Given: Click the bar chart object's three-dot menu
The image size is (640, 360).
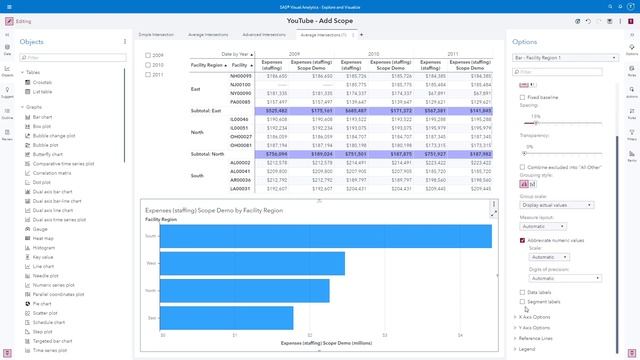Looking at the screenshot, I should tap(493, 204).
